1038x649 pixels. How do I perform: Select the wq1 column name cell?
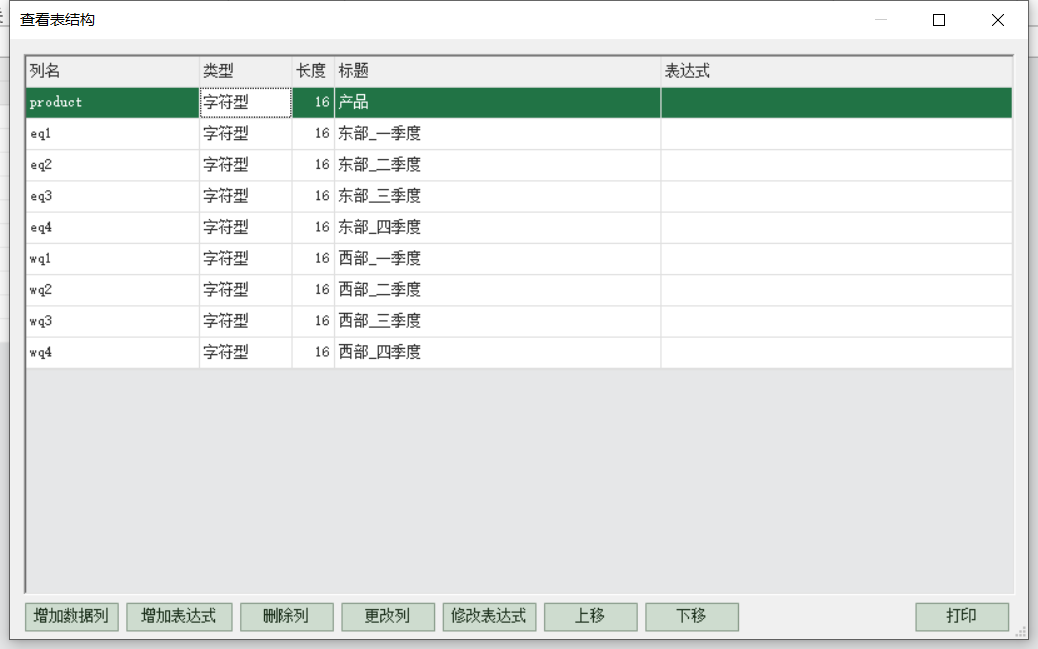[x=113, y=258]
